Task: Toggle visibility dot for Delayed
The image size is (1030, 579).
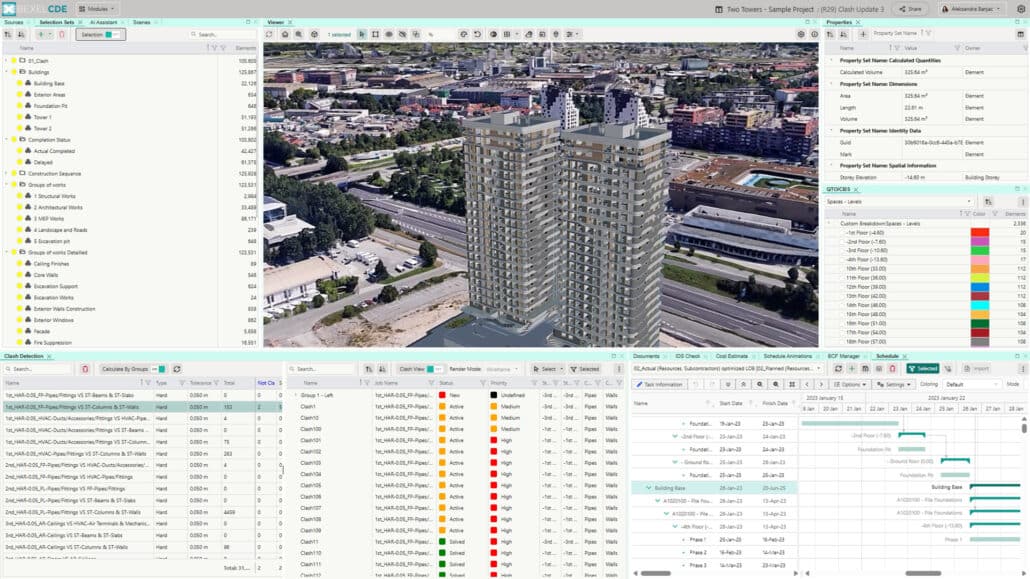Action: 20,162
